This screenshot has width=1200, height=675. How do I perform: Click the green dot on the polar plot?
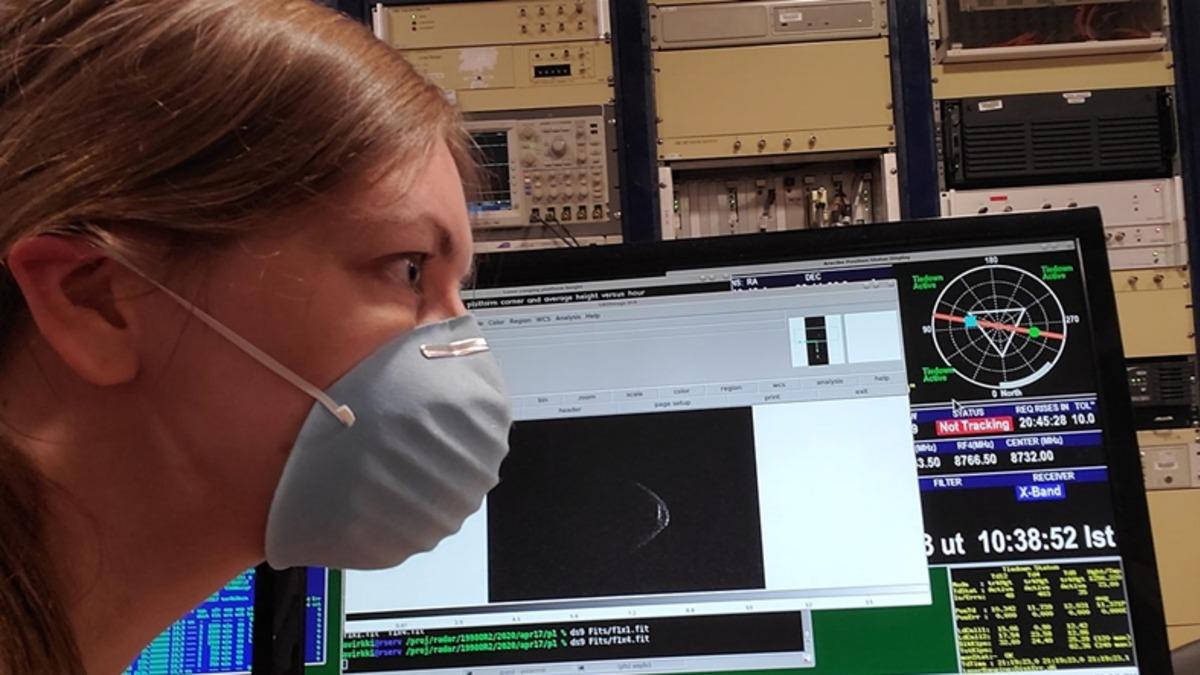tap(1034, 332)
